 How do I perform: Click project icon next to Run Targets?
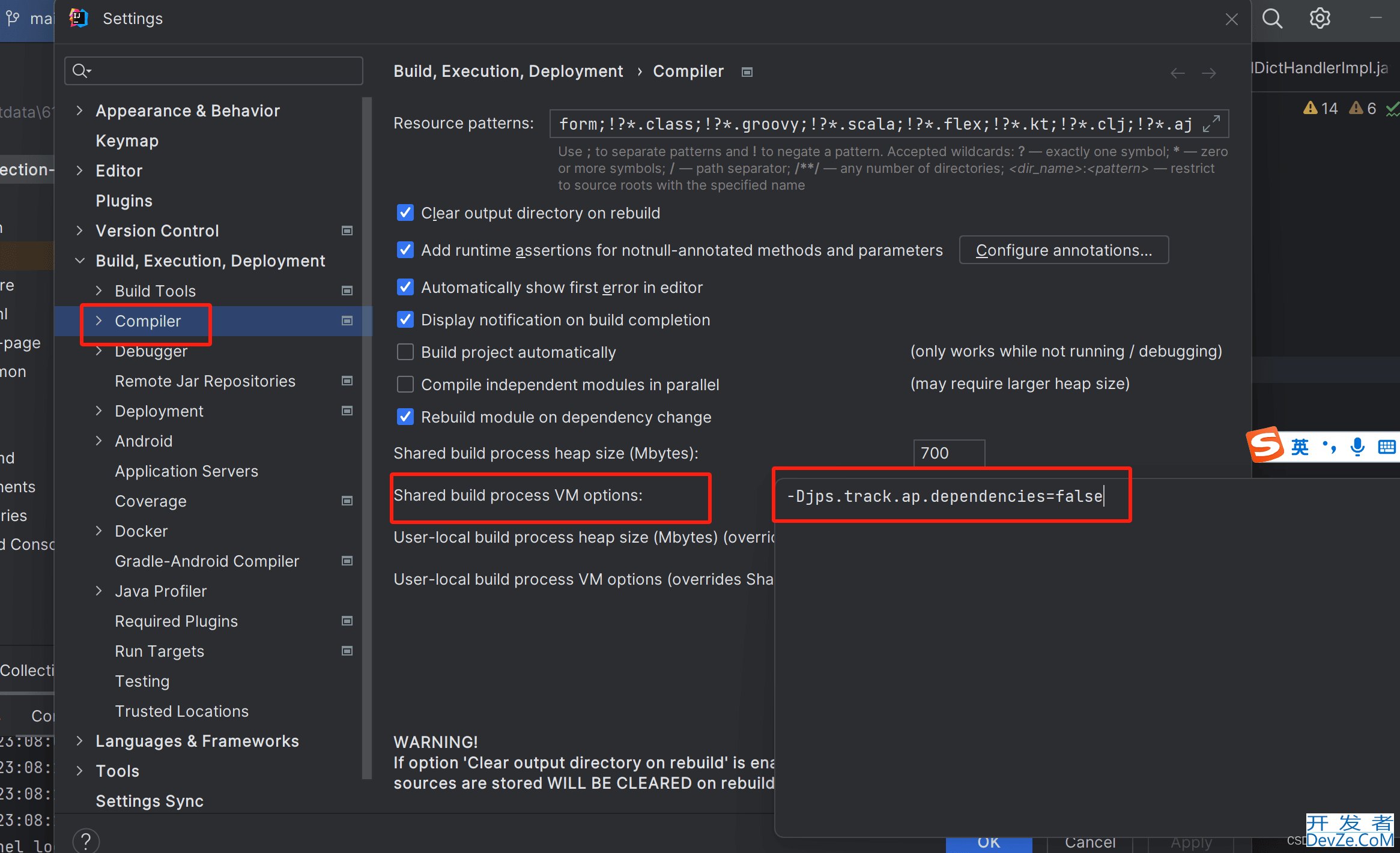coord(347,651)
